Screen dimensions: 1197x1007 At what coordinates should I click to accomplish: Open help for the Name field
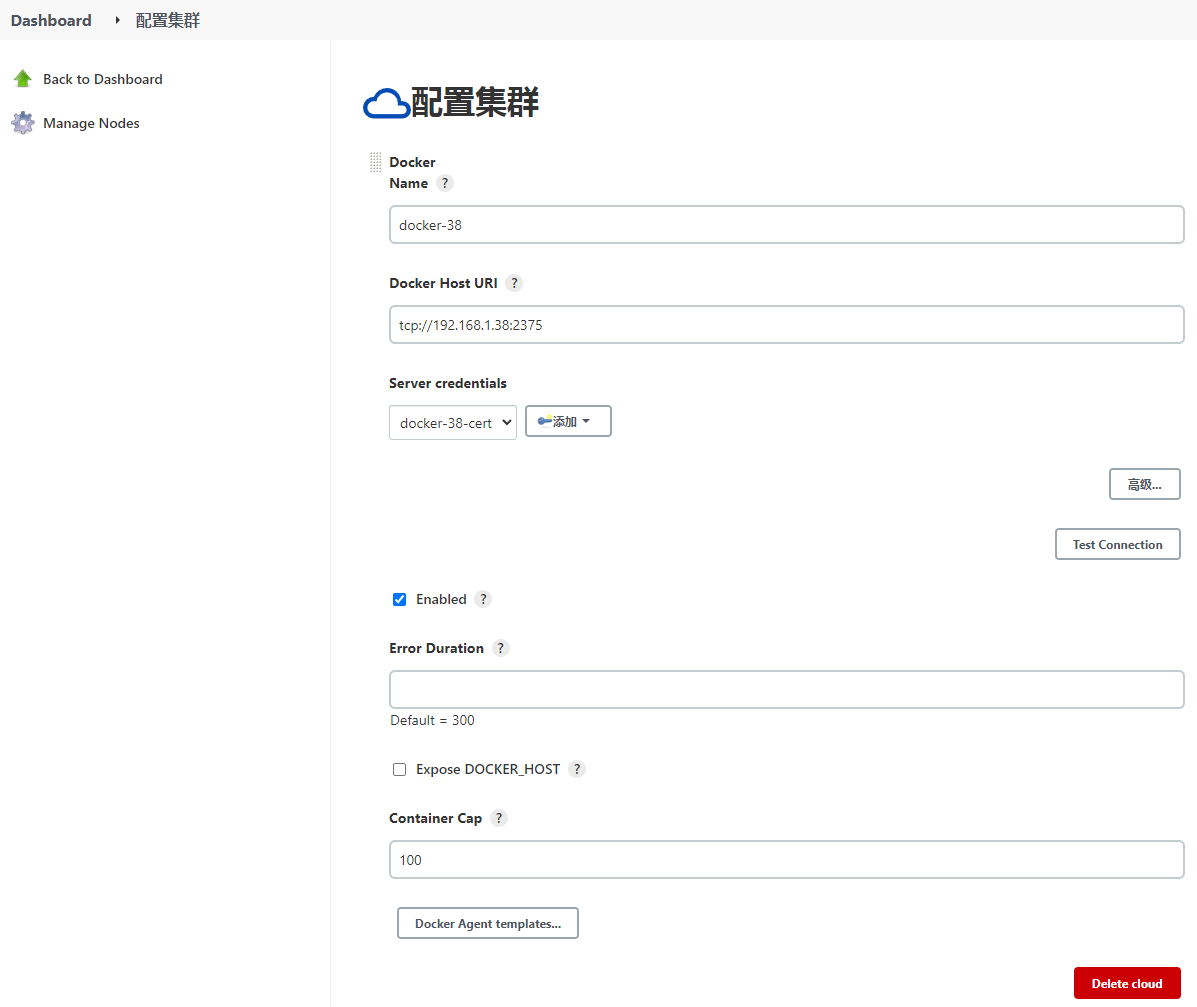[445, 183]
